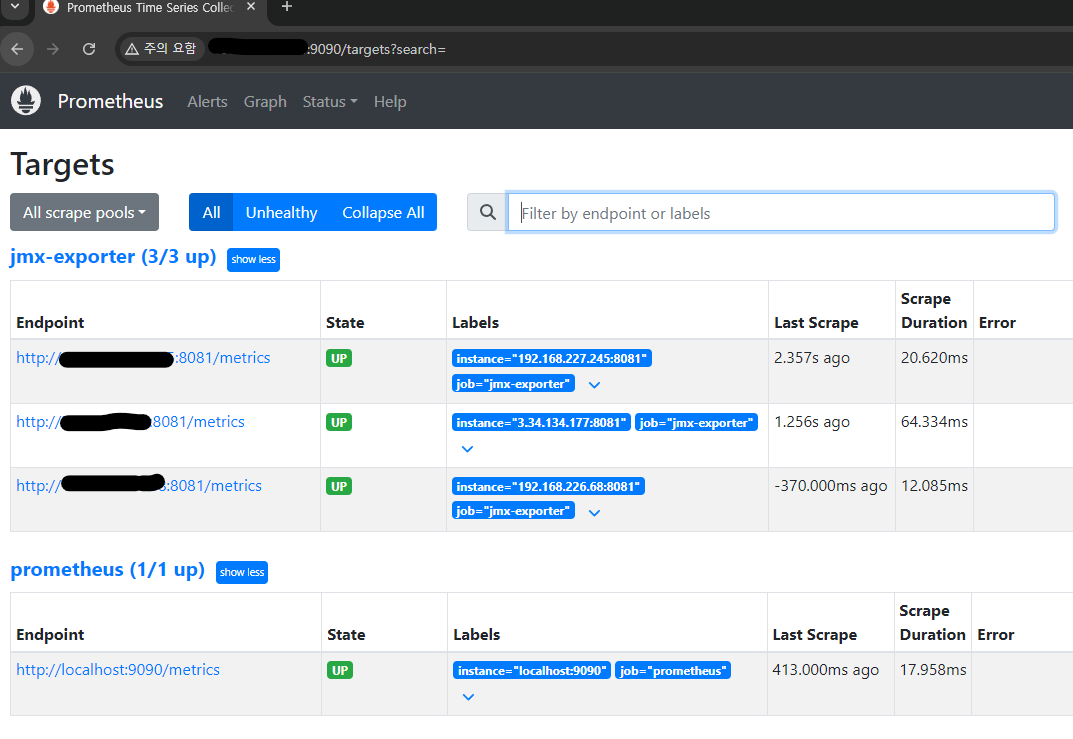Click the Targets page heading
Viewport: 1073px width, 739px height.
point(62,165)
